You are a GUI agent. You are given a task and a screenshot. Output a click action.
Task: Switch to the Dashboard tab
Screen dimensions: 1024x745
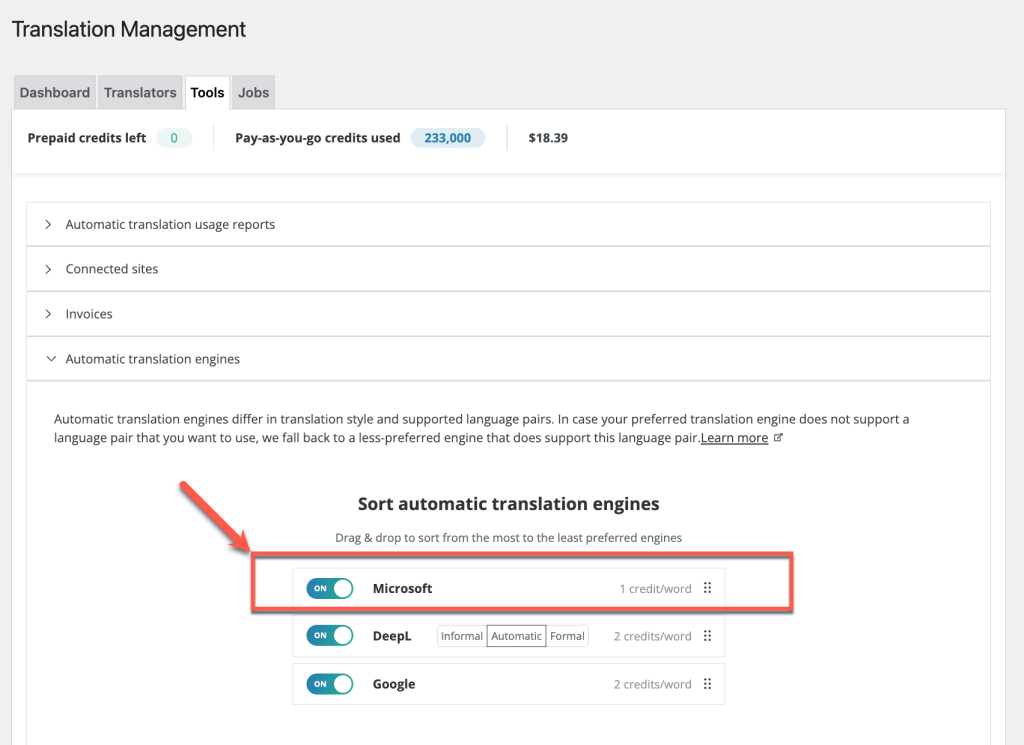pyautogui.click(x=54, y=92)
